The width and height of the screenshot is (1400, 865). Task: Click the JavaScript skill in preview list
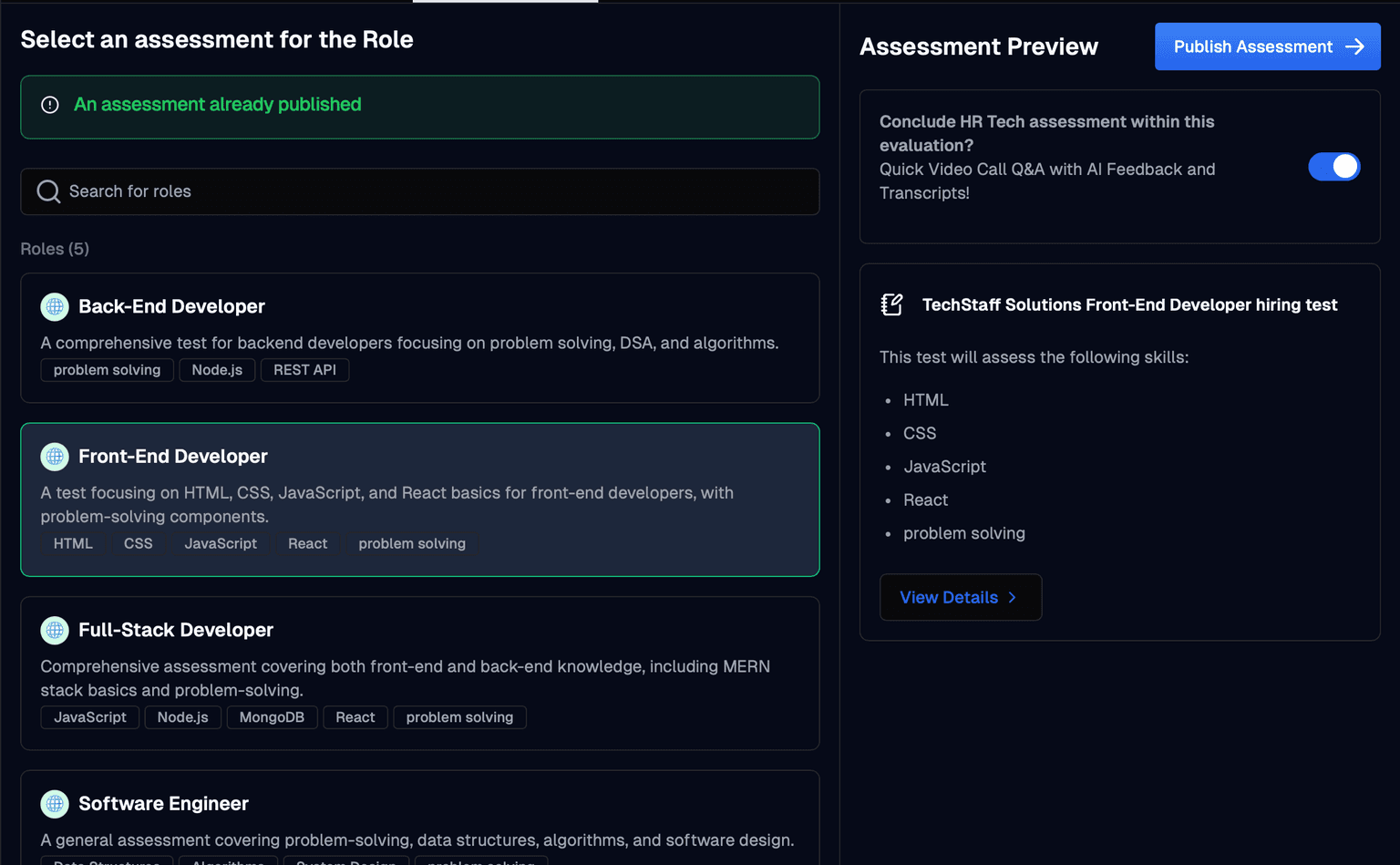(945, 467)
